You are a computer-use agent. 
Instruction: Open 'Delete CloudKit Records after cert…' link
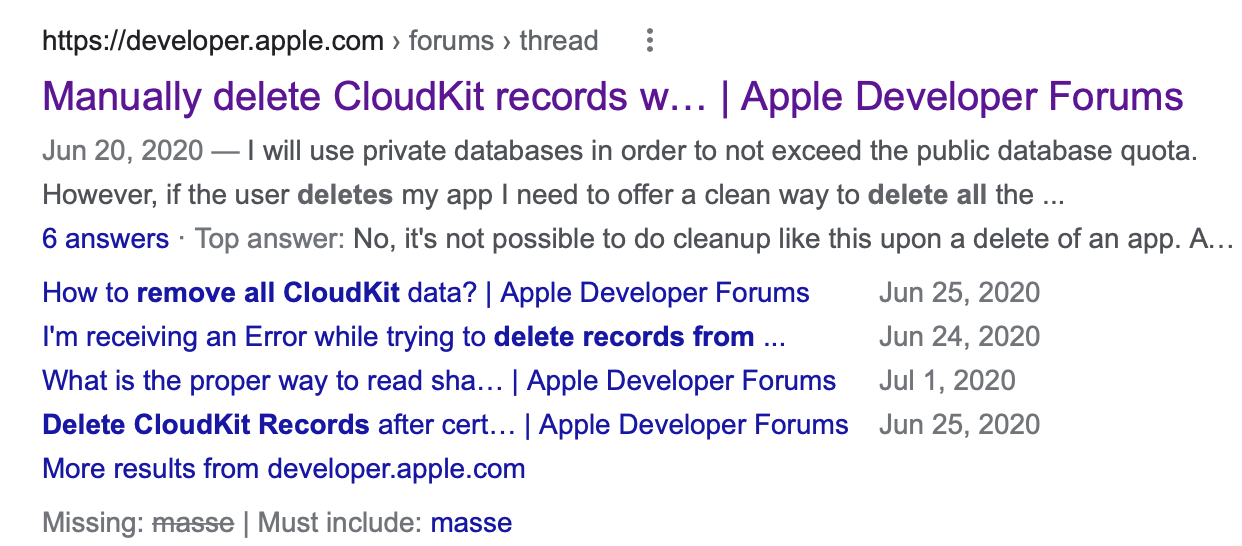pyautogui.click(x=445, y=425)
